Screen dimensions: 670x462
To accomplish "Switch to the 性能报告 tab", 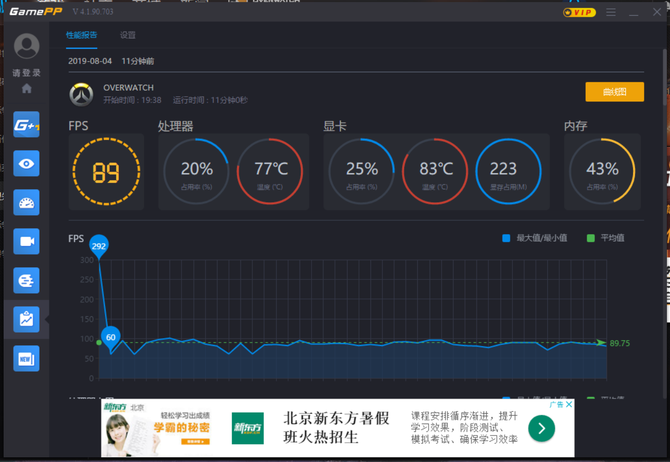I will tap(82, 35).
